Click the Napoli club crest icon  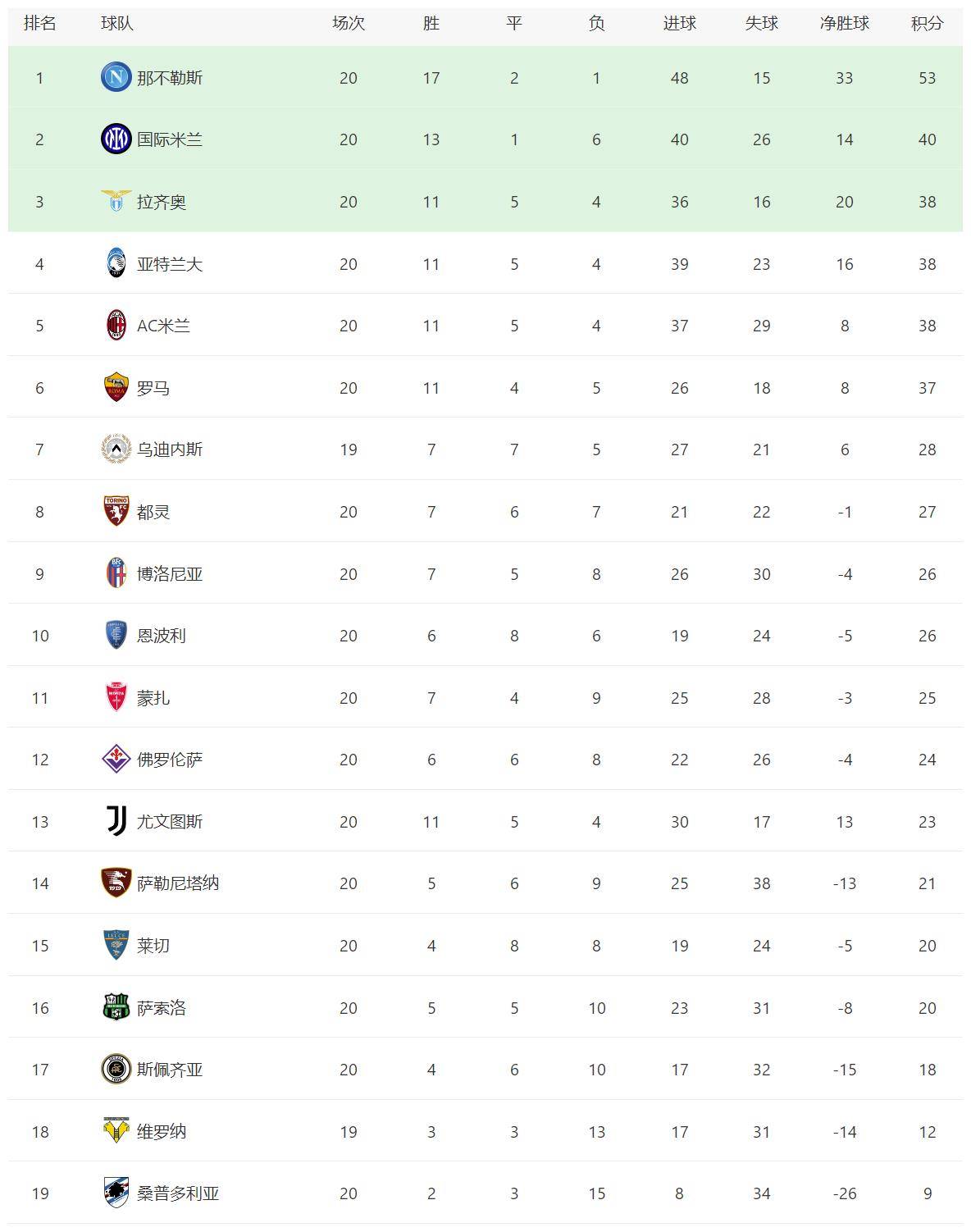tap(116, 77)
